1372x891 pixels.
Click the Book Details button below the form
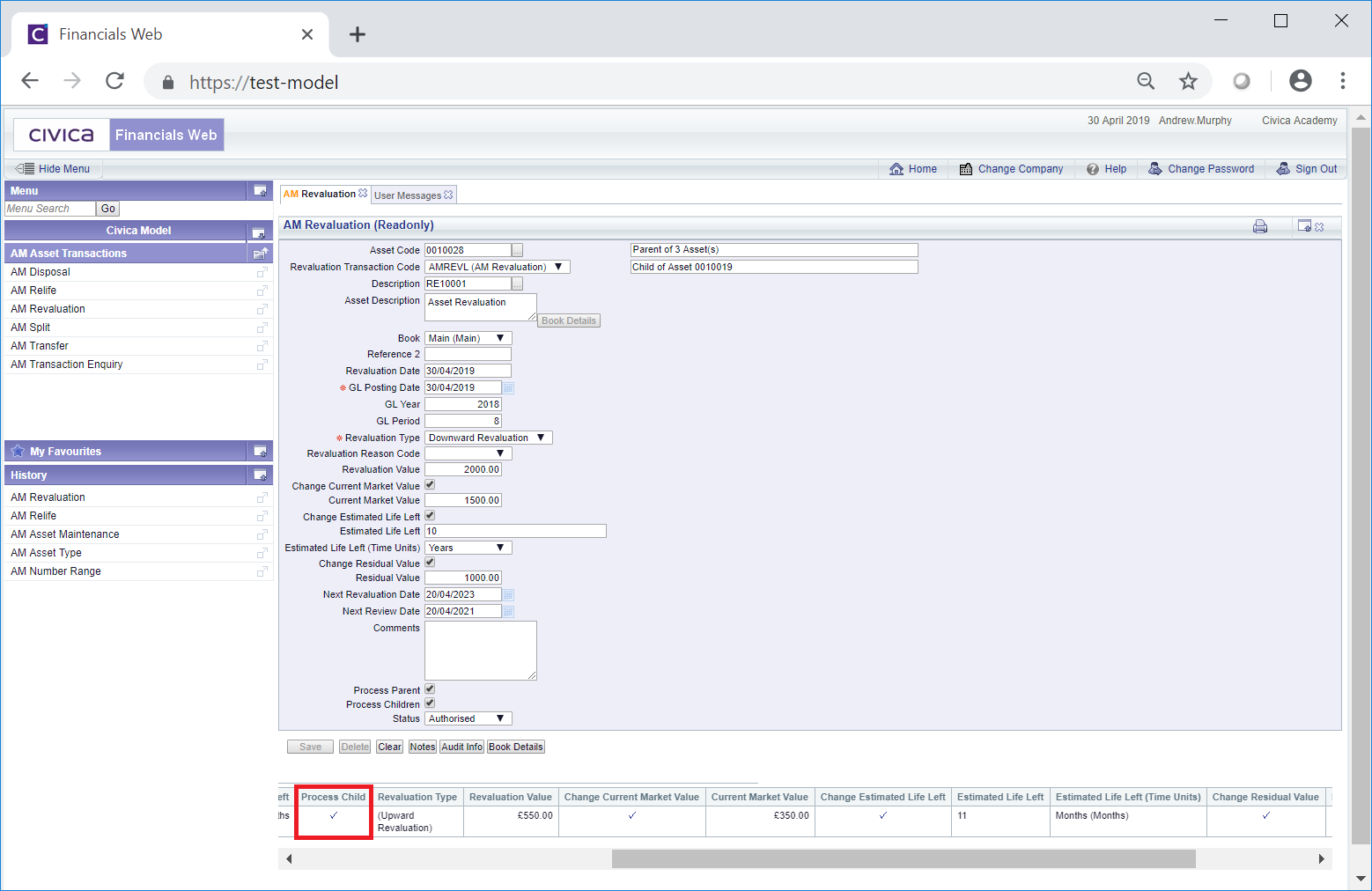coord(516,747)
